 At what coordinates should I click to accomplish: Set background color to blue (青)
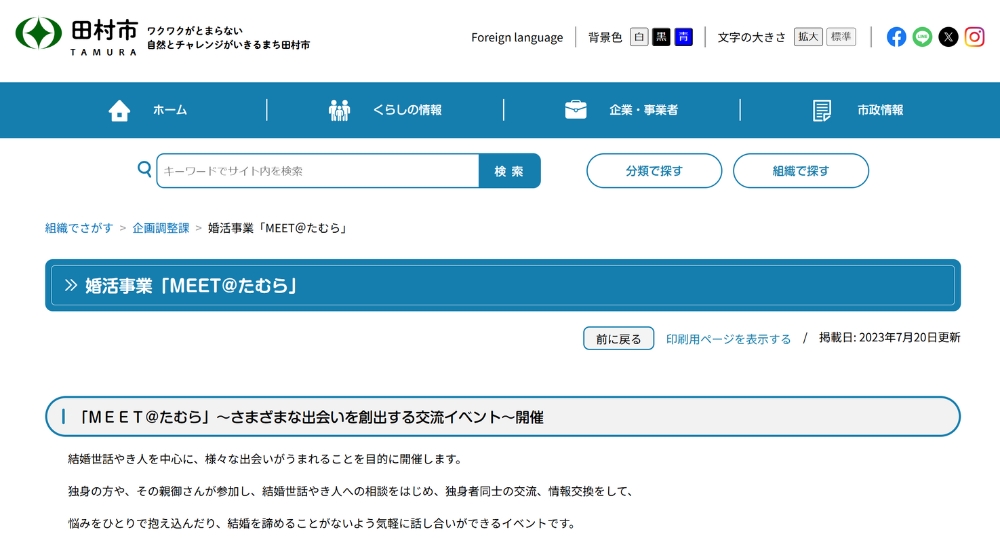click(x=683, y=37)
